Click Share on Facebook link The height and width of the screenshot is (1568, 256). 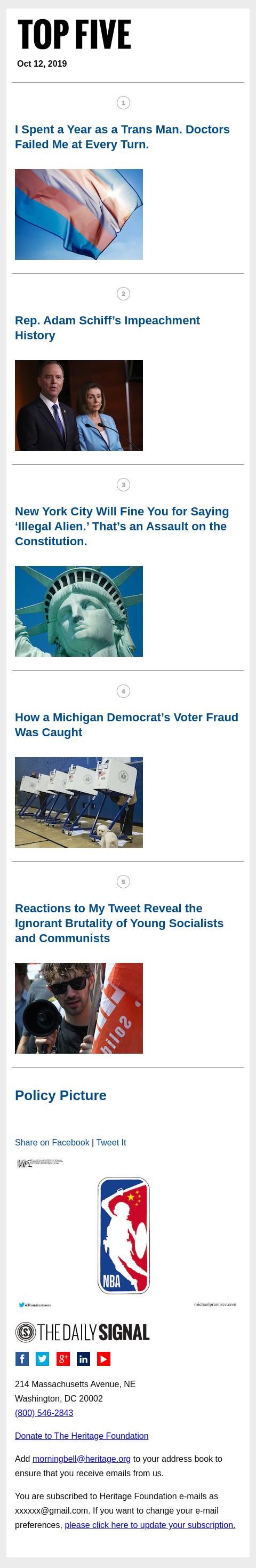tap(52, 1142)
